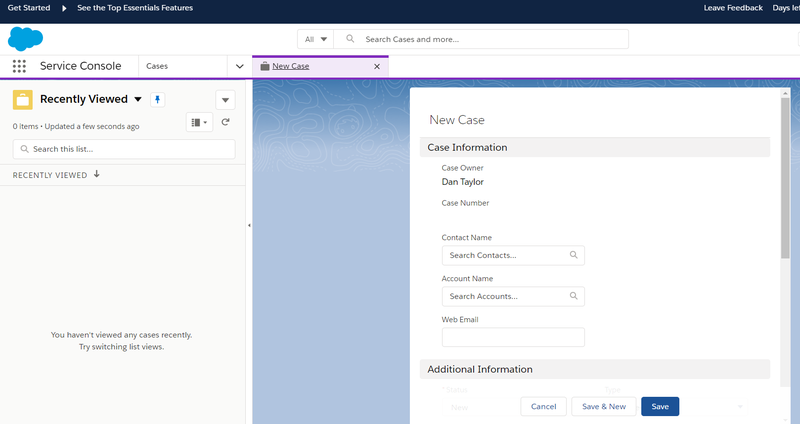800x424 pixels.
Task: Open Leave Feedback link
Action: tap(733, 8)
